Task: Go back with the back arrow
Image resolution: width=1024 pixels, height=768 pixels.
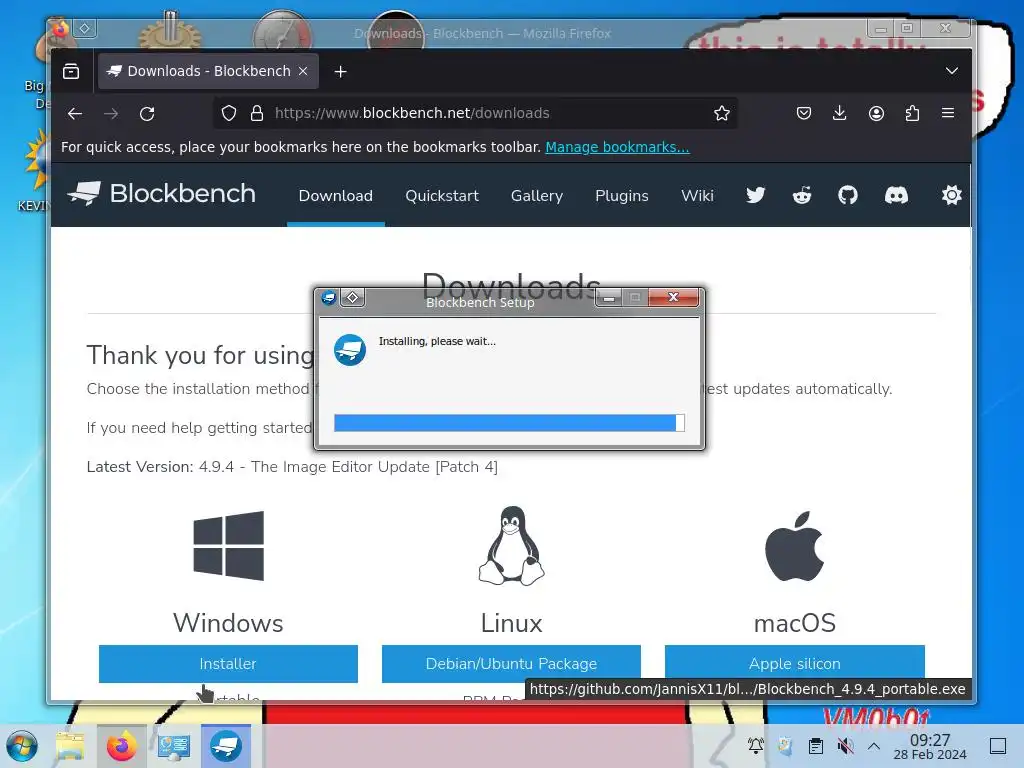Action: pyautogui.click(x=75, y=114)
